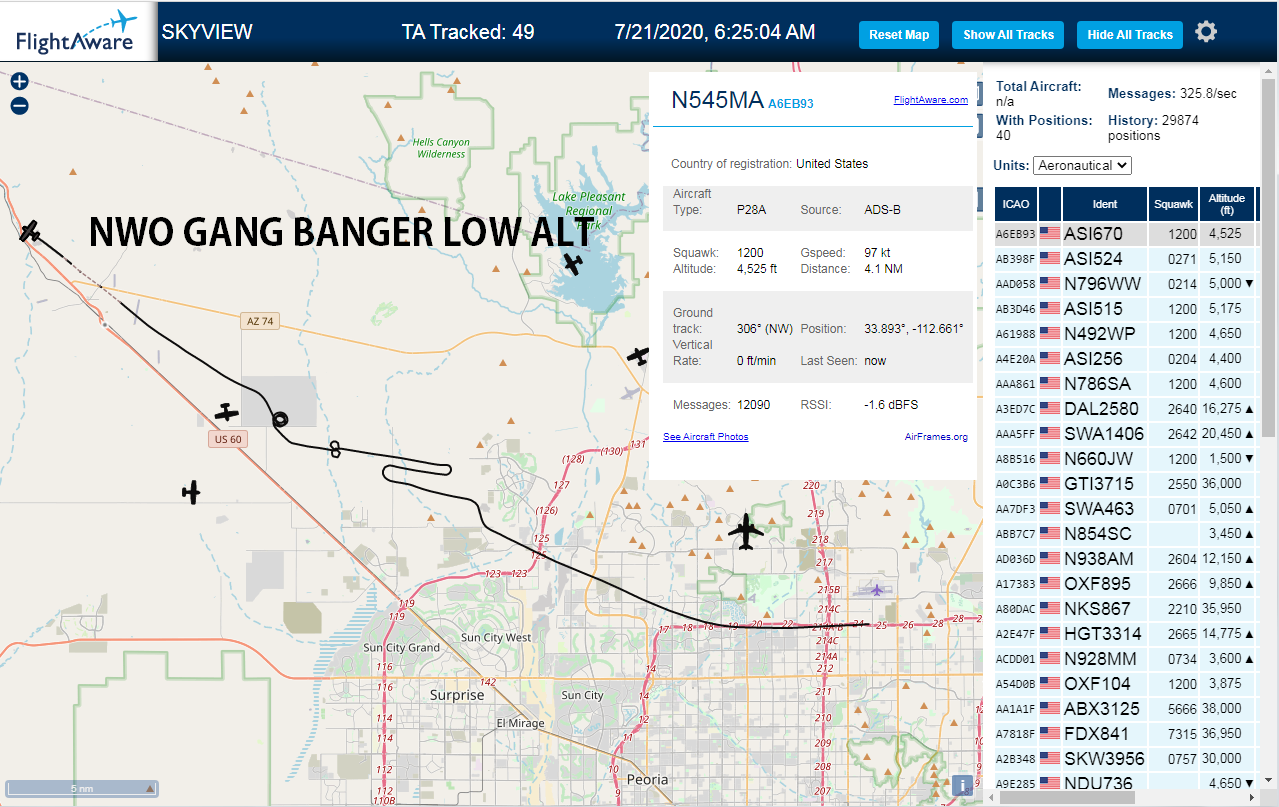The width and height of the screenshot is (1279, 807).
Task: Click ICAO code A3ED7C cell
Action: point(1016,409)
